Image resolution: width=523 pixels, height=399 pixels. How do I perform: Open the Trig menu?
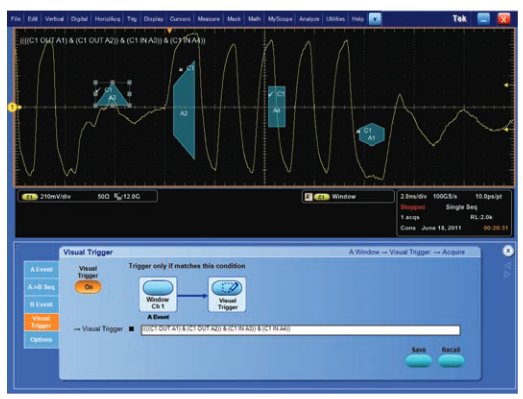132,19
